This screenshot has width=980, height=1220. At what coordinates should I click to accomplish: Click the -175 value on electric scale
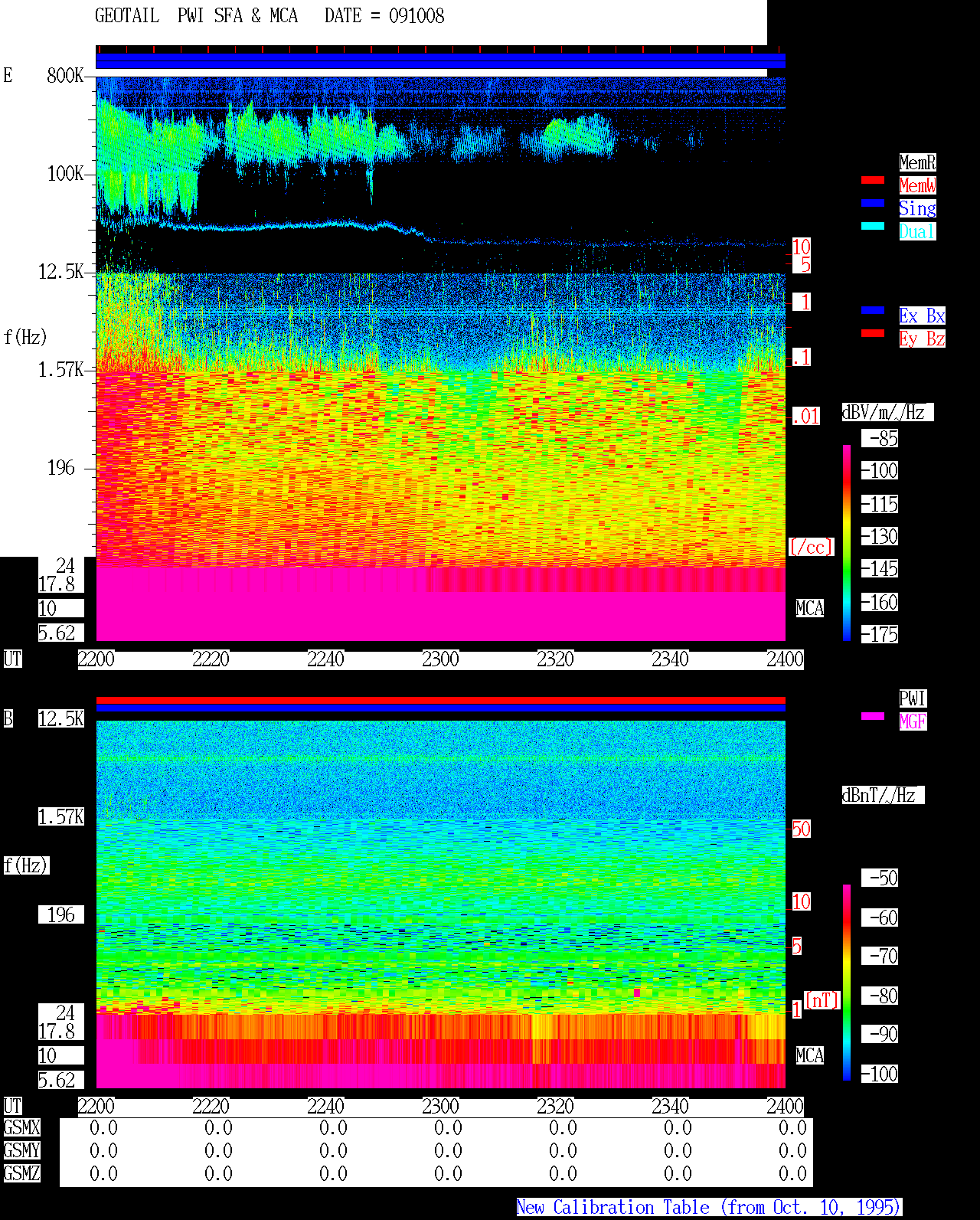point(880,635)
